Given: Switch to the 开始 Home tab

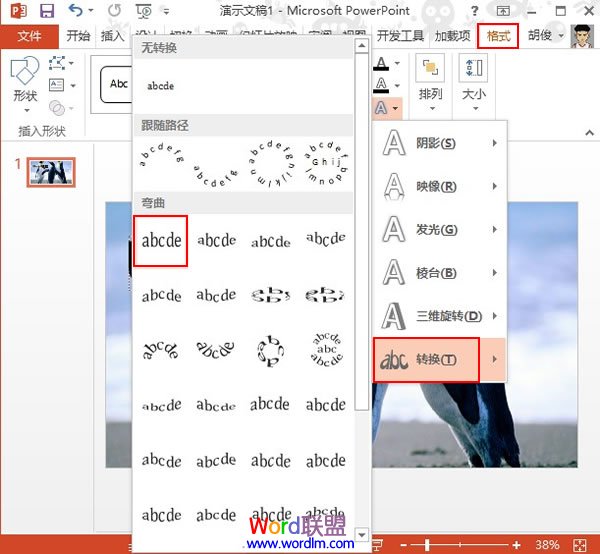Looking at the screenshot, I should click(x=78, y=36).
